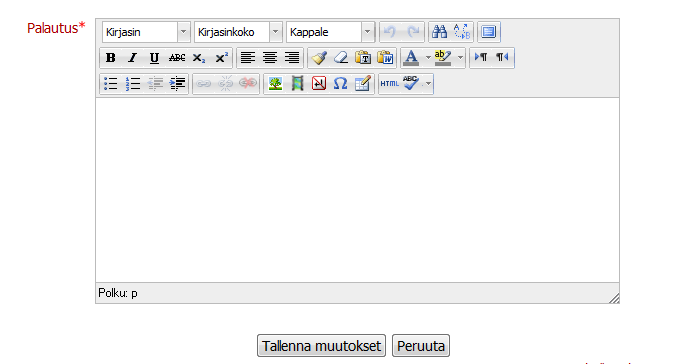Click the undo arrow
Viewport: 698px width, 364px height.
point(390,32)
